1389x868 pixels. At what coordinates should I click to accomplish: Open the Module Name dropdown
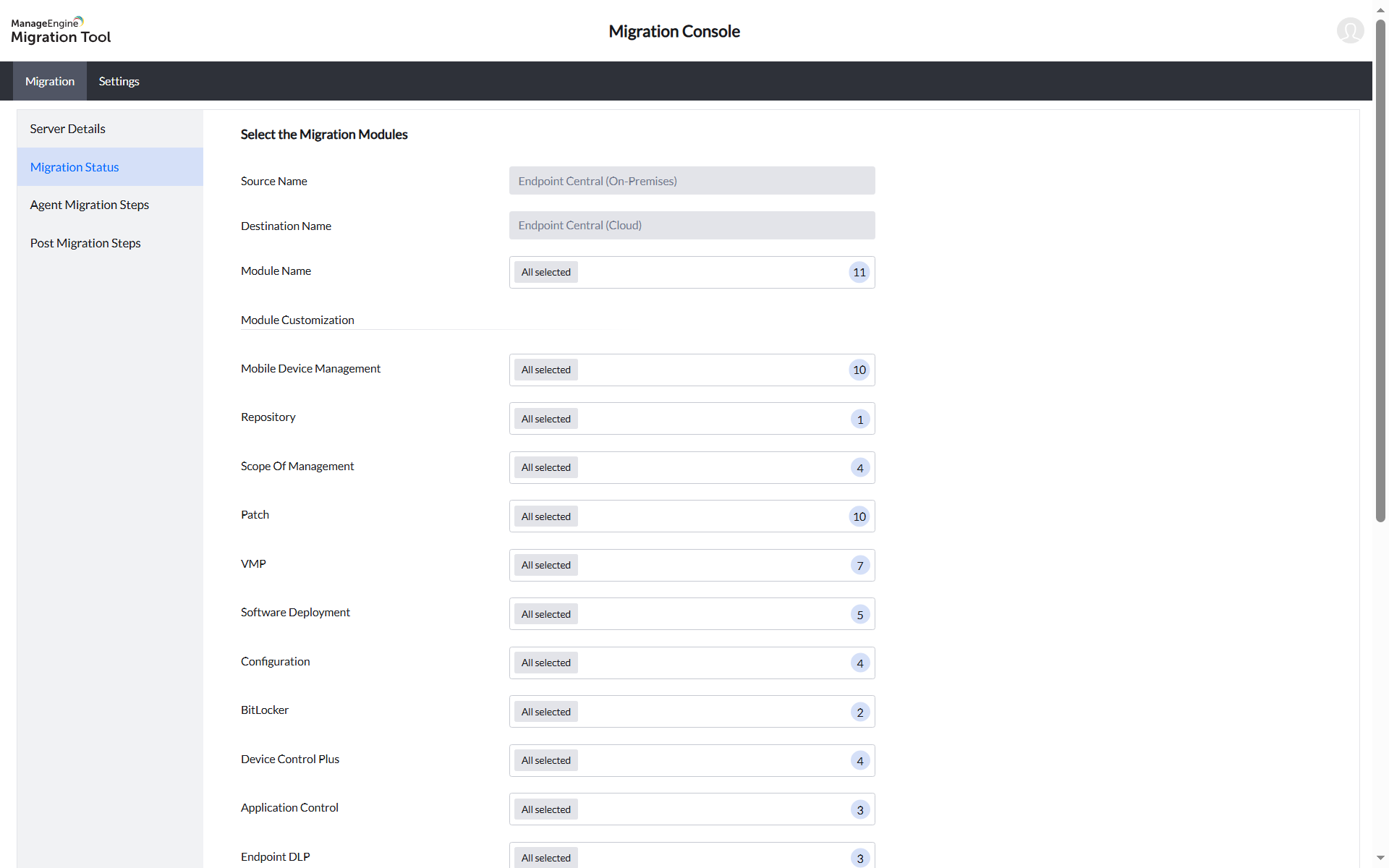point(692,272)
